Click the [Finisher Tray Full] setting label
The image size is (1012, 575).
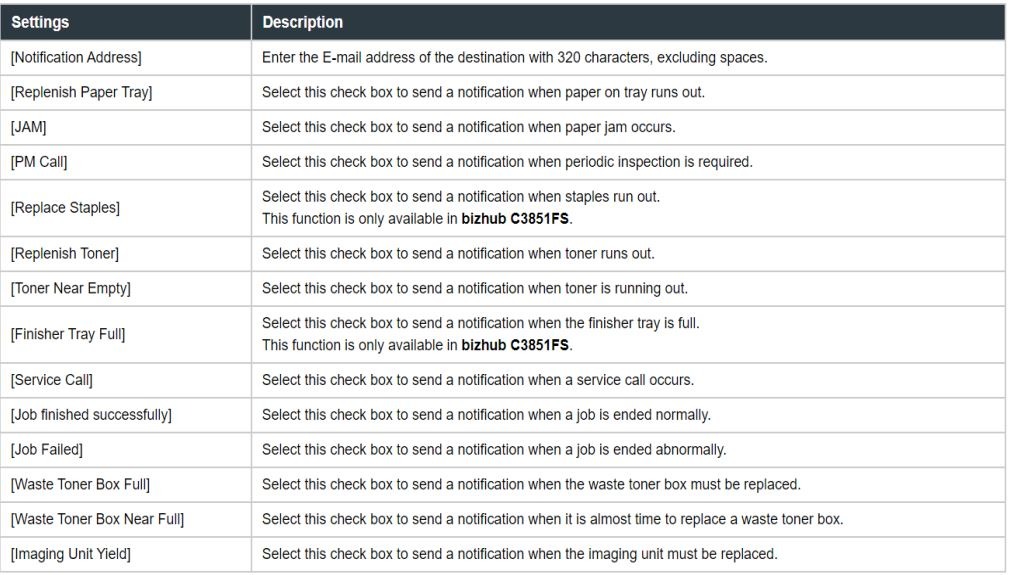68,335
